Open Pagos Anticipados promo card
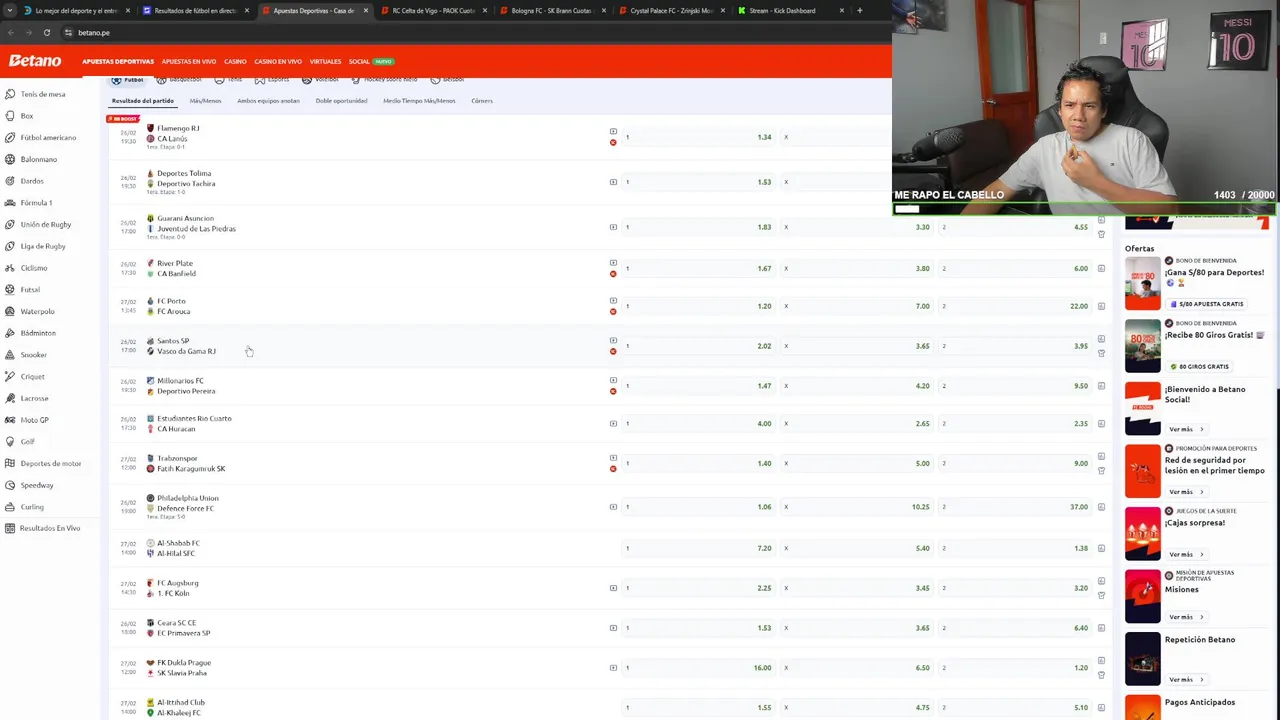Screen dimensions: 1280x720 (1196, 706)
